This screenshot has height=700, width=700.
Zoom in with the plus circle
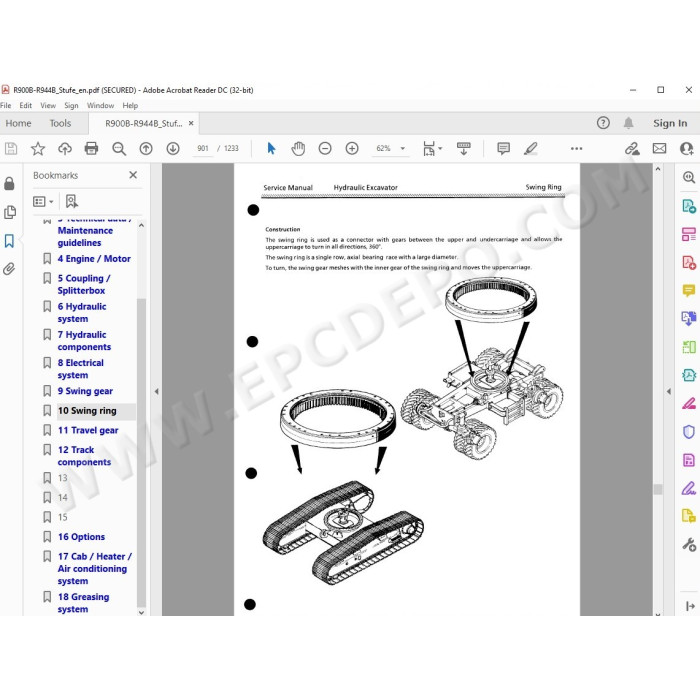(352, 148)
